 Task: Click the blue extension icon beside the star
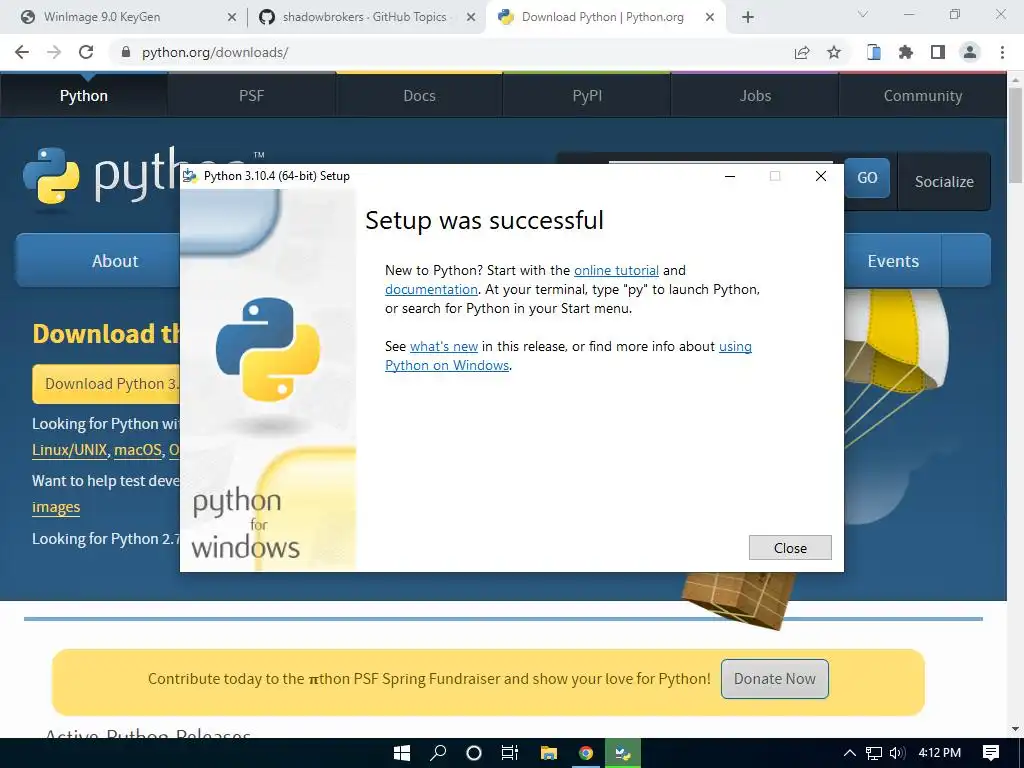pyautogui.click(x=874, y=52)
